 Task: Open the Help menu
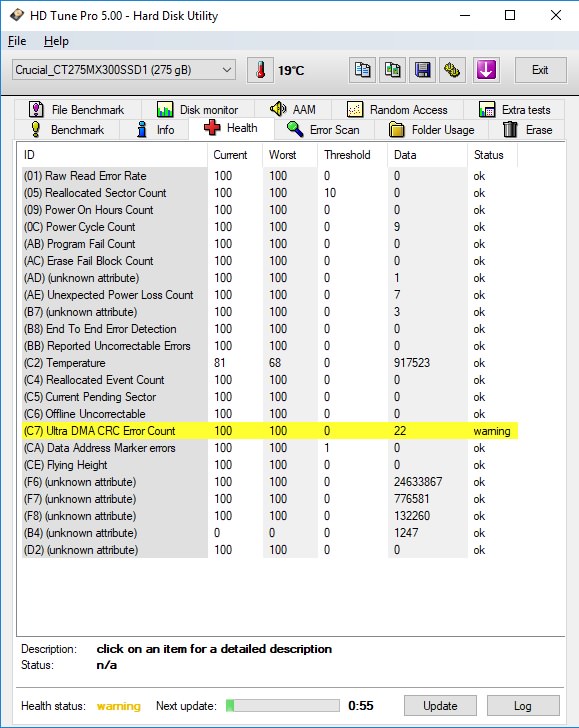(x=56, y=41)
